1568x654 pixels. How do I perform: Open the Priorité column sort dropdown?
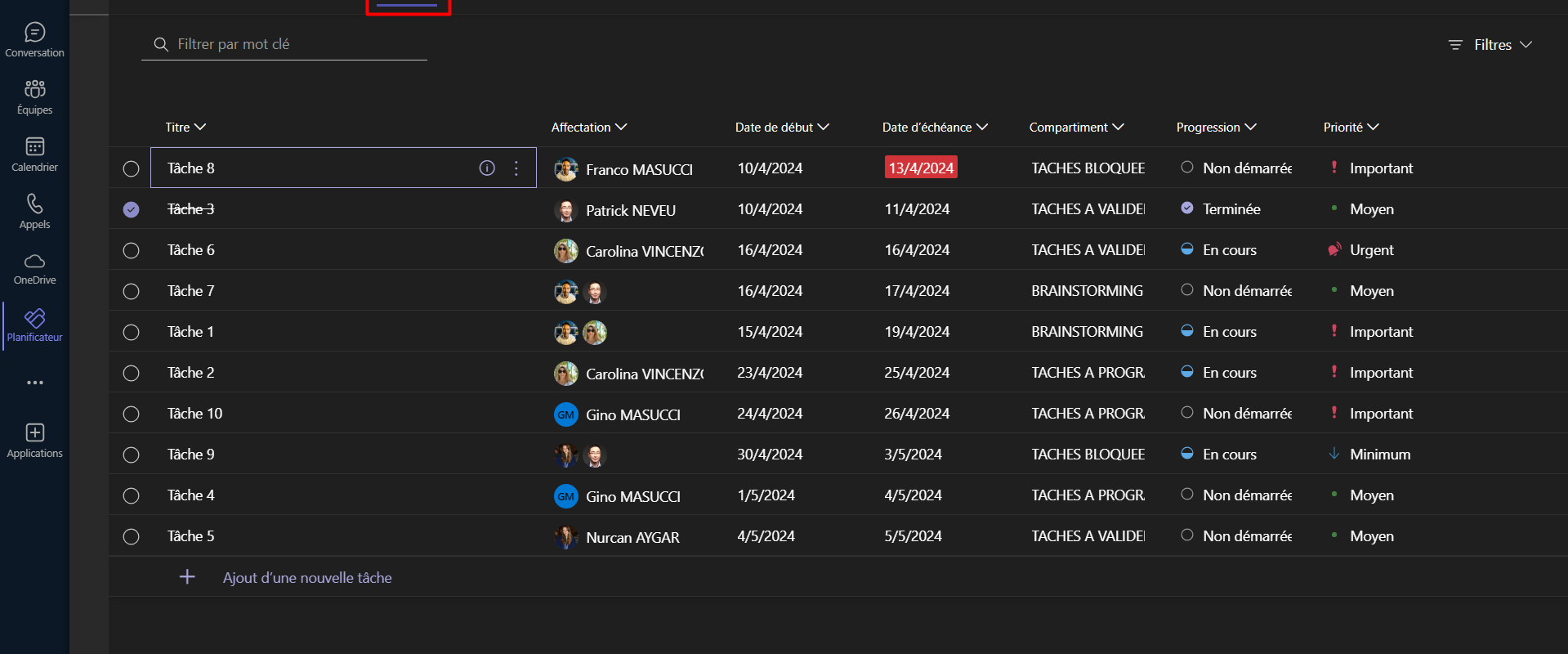1351,128
